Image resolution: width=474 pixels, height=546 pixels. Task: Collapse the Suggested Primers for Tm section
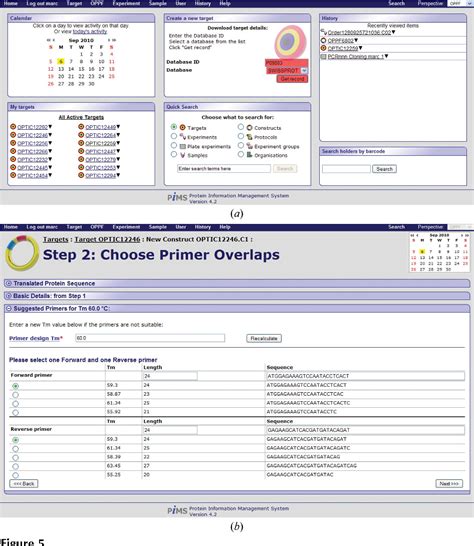pos(9,309)
